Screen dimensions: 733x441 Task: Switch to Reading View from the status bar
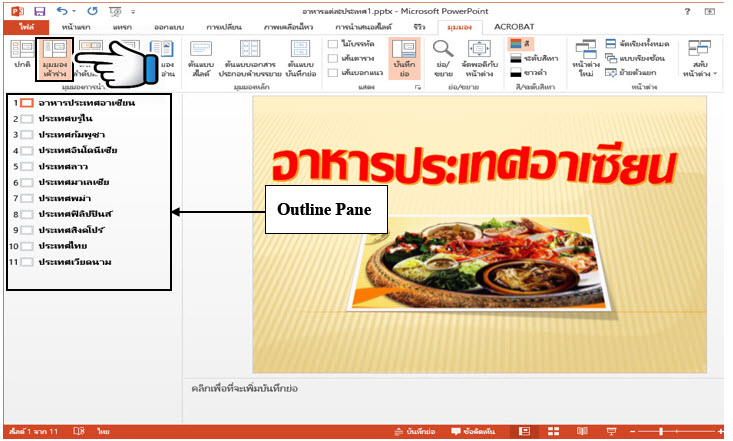click(582, 431)
